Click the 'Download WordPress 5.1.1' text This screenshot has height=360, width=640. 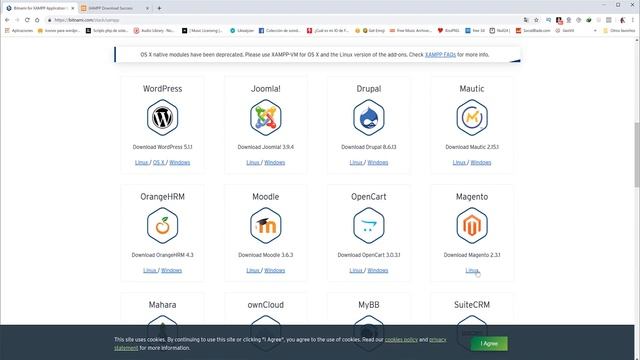click(162, 147)
